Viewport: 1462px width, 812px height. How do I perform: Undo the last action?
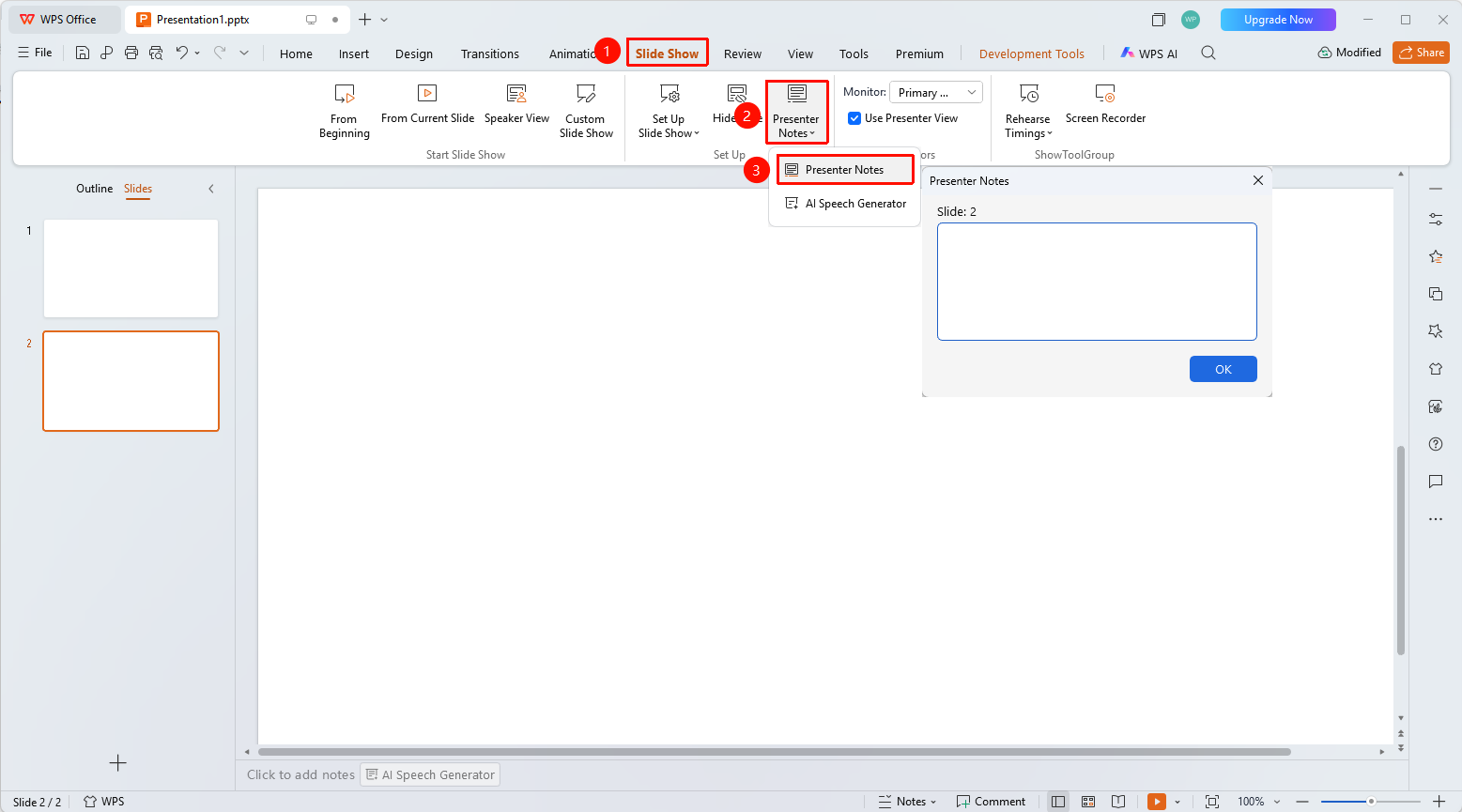pyautogui.click(x=182, y=53)
